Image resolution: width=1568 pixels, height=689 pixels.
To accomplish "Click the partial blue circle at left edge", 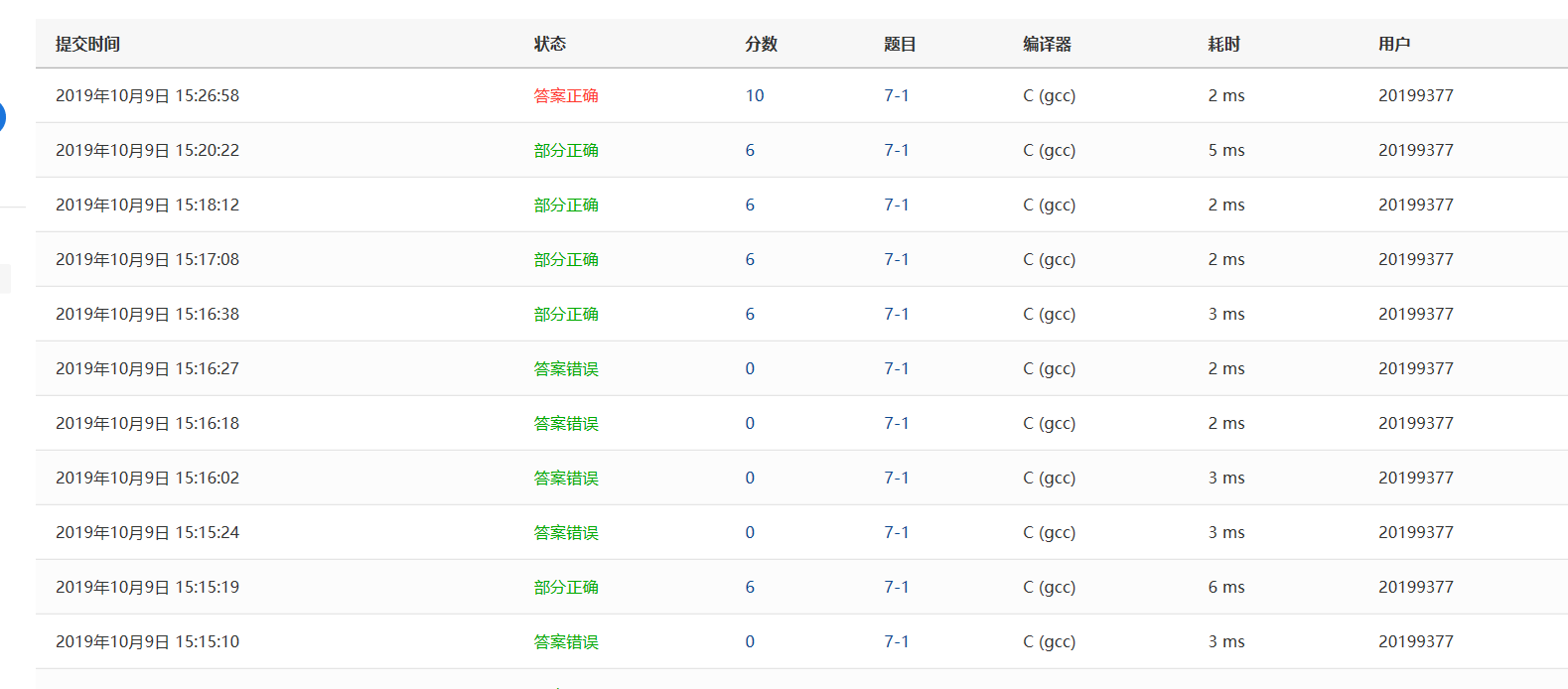I will point(2,117).
